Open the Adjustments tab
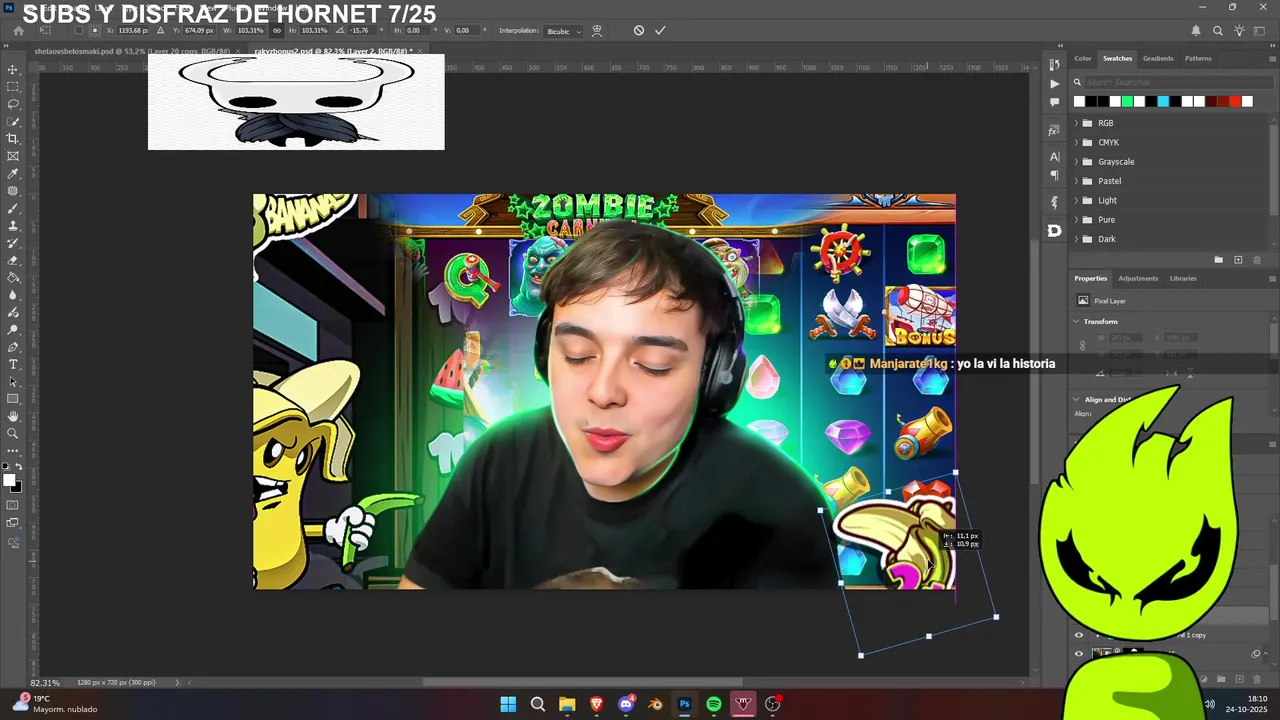This screenshot has height=720, width=1280. tap(1138, 278)
